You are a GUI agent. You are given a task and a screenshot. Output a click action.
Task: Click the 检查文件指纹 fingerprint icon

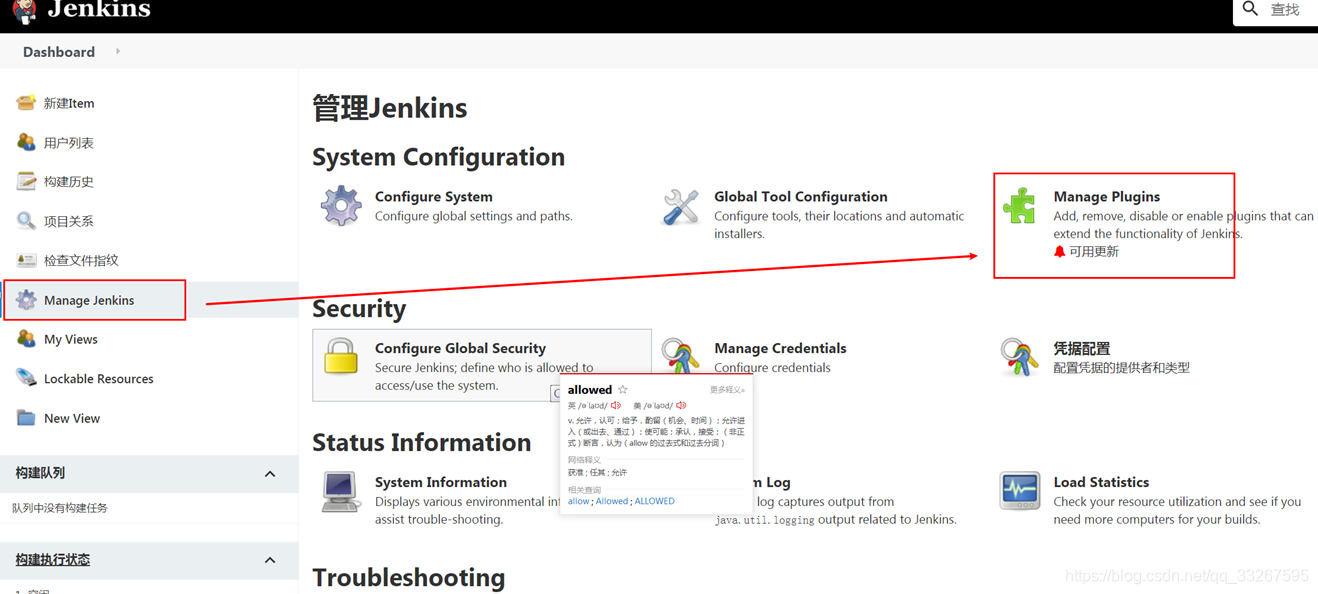[26, 260]
